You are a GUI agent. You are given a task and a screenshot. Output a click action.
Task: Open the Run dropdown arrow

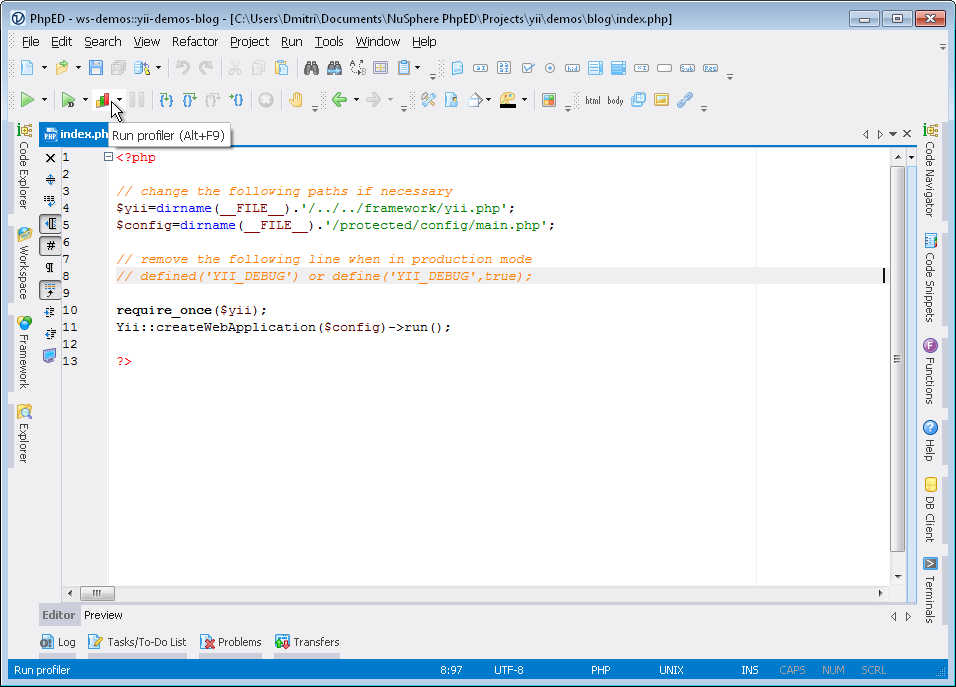click(44, 99)
